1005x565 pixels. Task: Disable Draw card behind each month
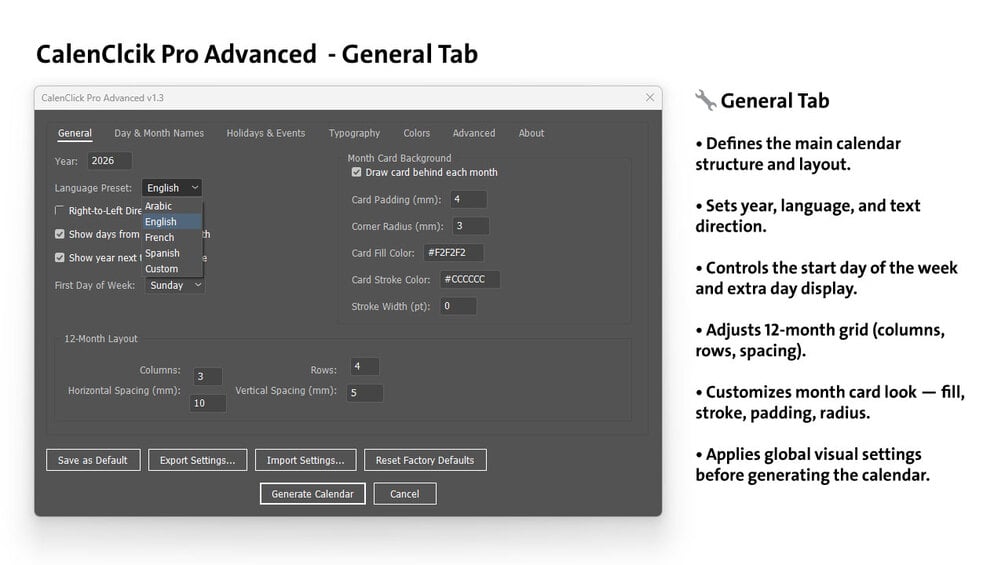point(356,172)
